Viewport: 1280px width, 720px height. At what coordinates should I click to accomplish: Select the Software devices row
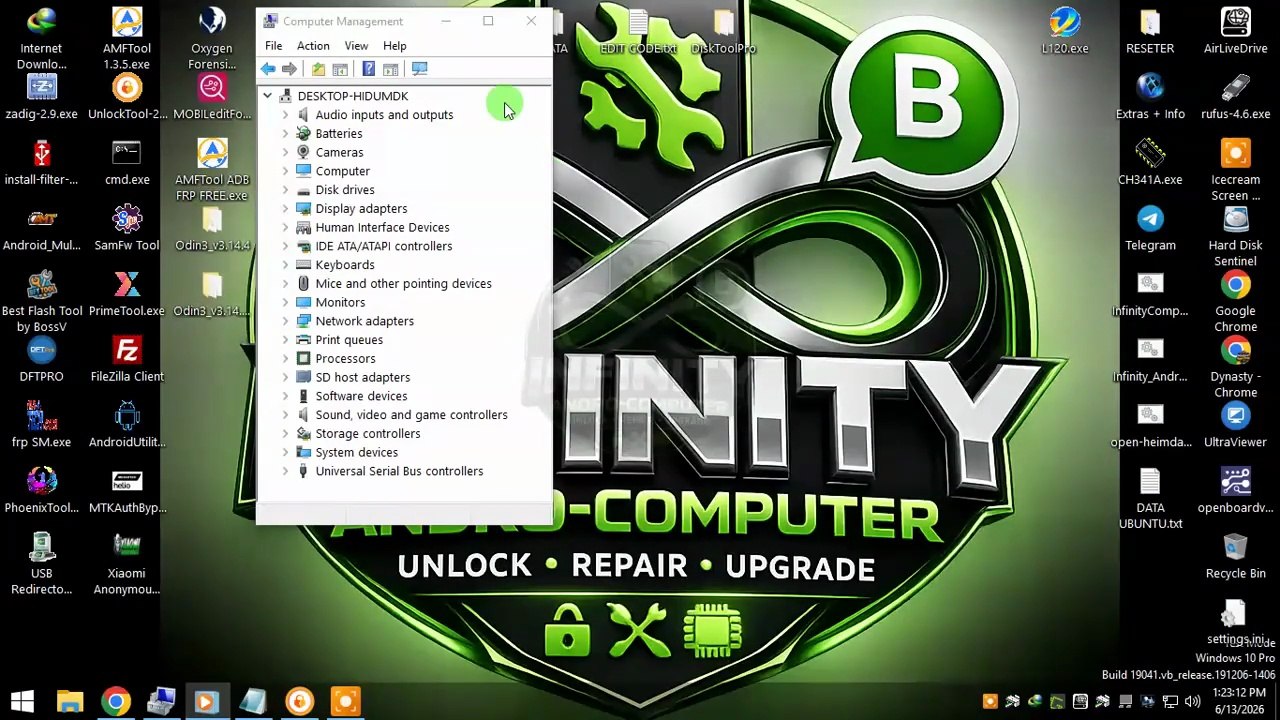pos(361,396)
